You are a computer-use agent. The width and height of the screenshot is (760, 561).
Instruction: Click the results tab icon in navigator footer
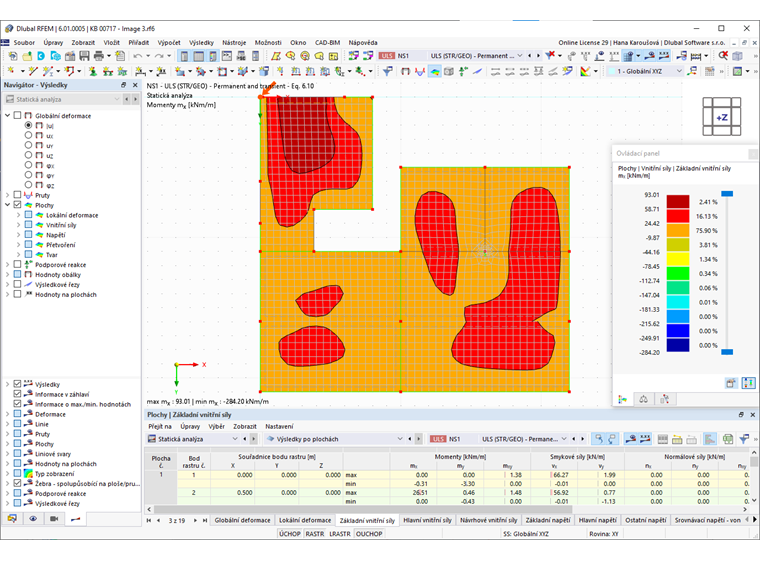pos(75,518)
